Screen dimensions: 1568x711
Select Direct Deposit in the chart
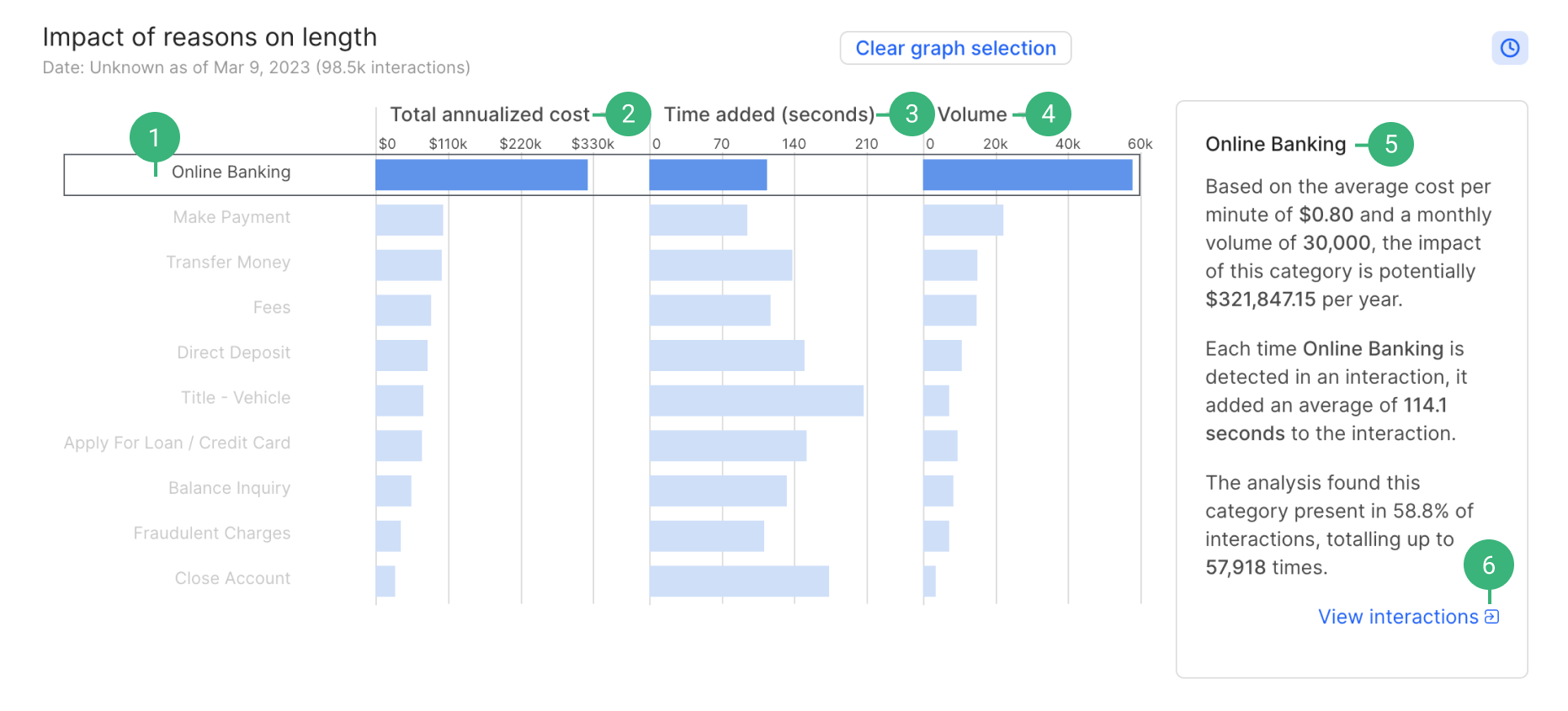point(233,353)
